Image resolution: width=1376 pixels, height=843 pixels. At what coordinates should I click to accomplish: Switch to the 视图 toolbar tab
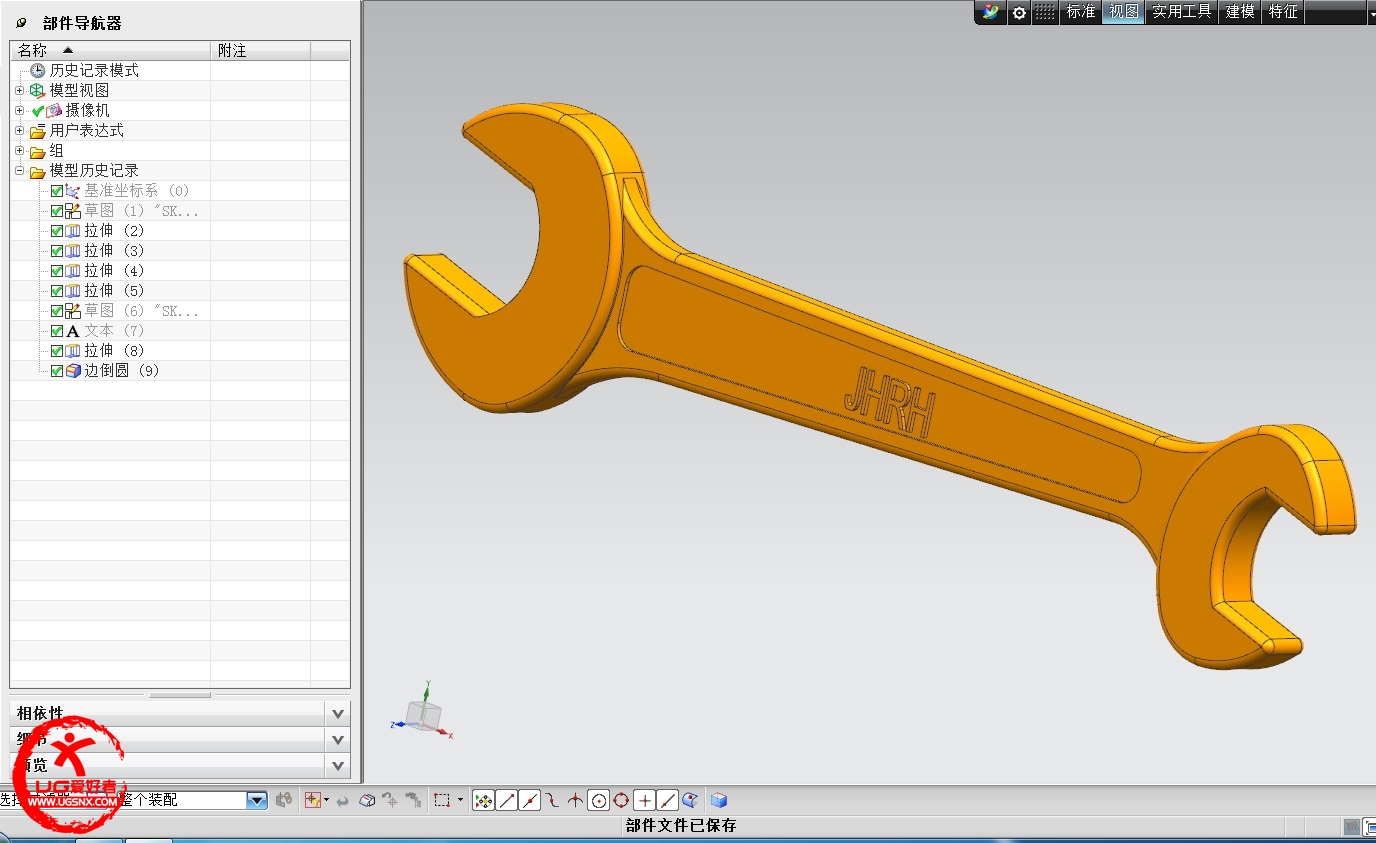pyautogui.click(x=1124, y=12)
